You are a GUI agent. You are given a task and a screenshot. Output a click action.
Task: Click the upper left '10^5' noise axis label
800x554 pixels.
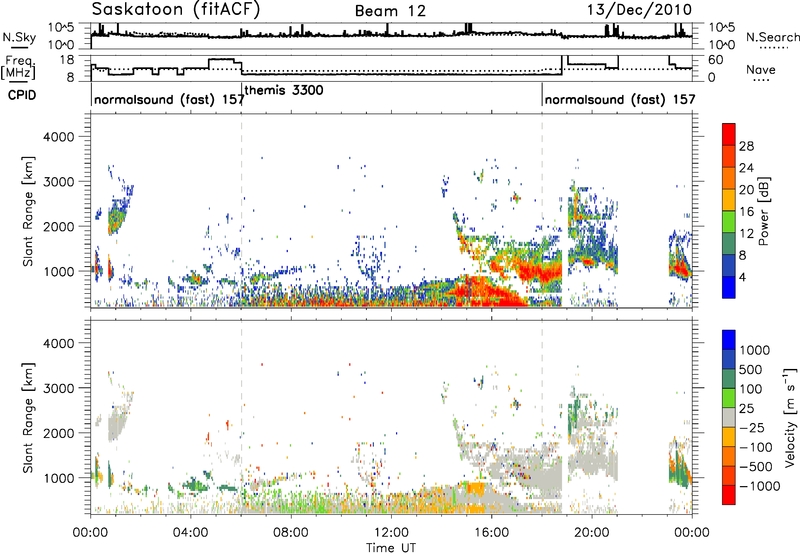61,28
